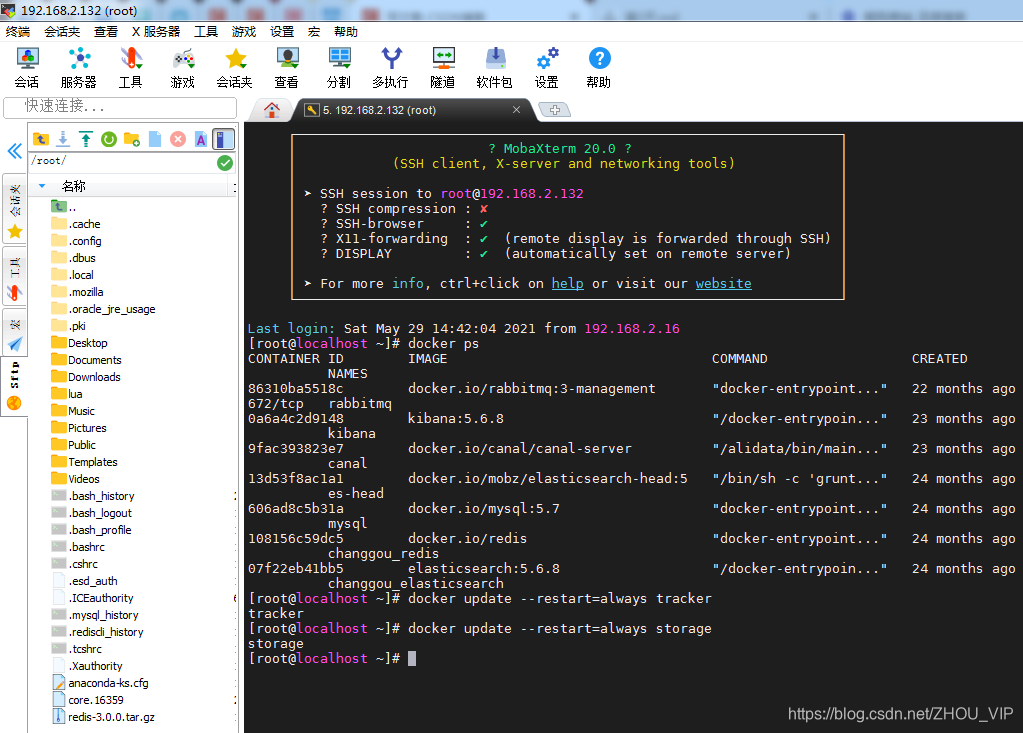Open the 帮助 menu in menu bar

click(x=345, y=32)
